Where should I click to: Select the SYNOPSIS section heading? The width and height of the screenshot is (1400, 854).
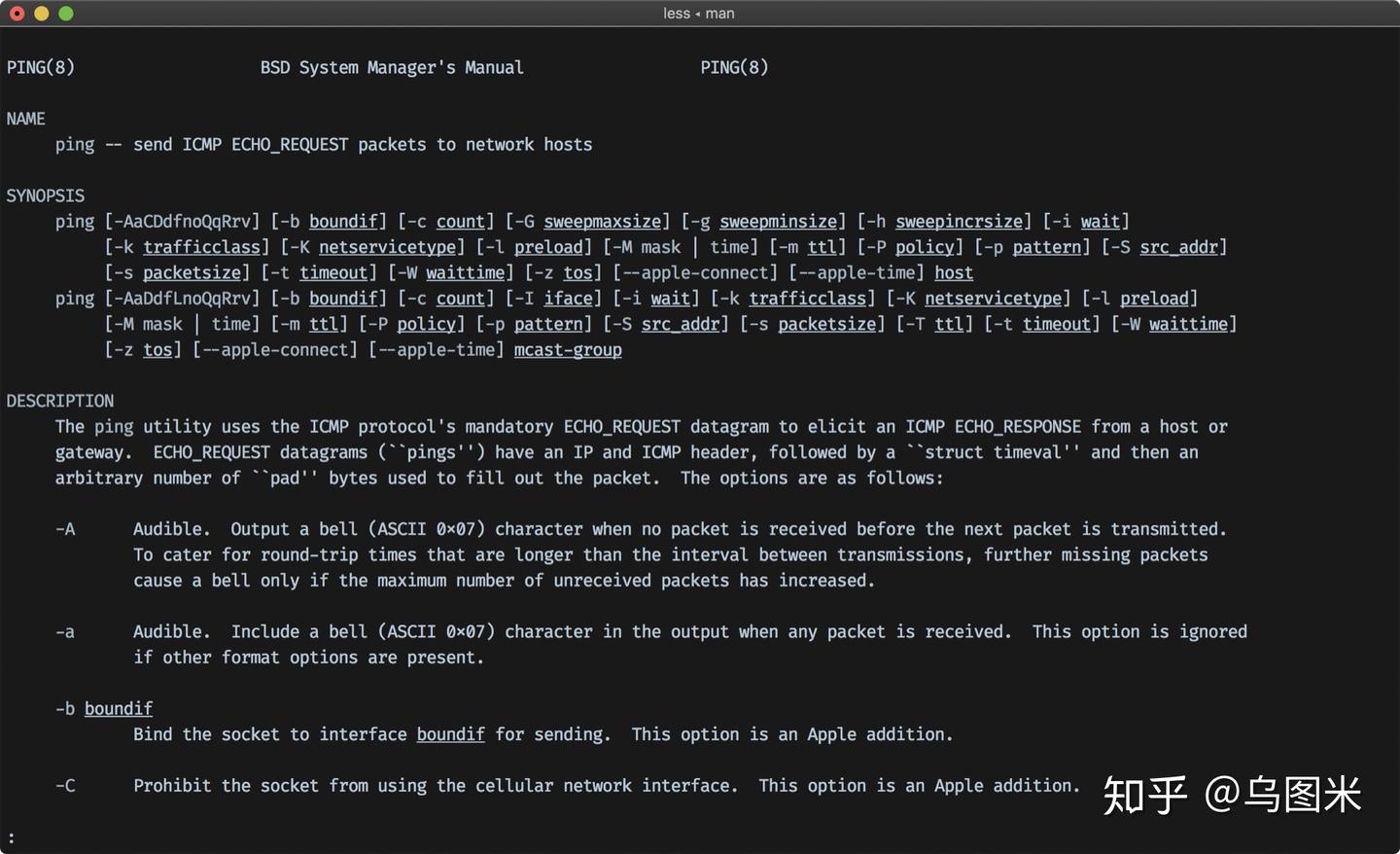[46, 196]
